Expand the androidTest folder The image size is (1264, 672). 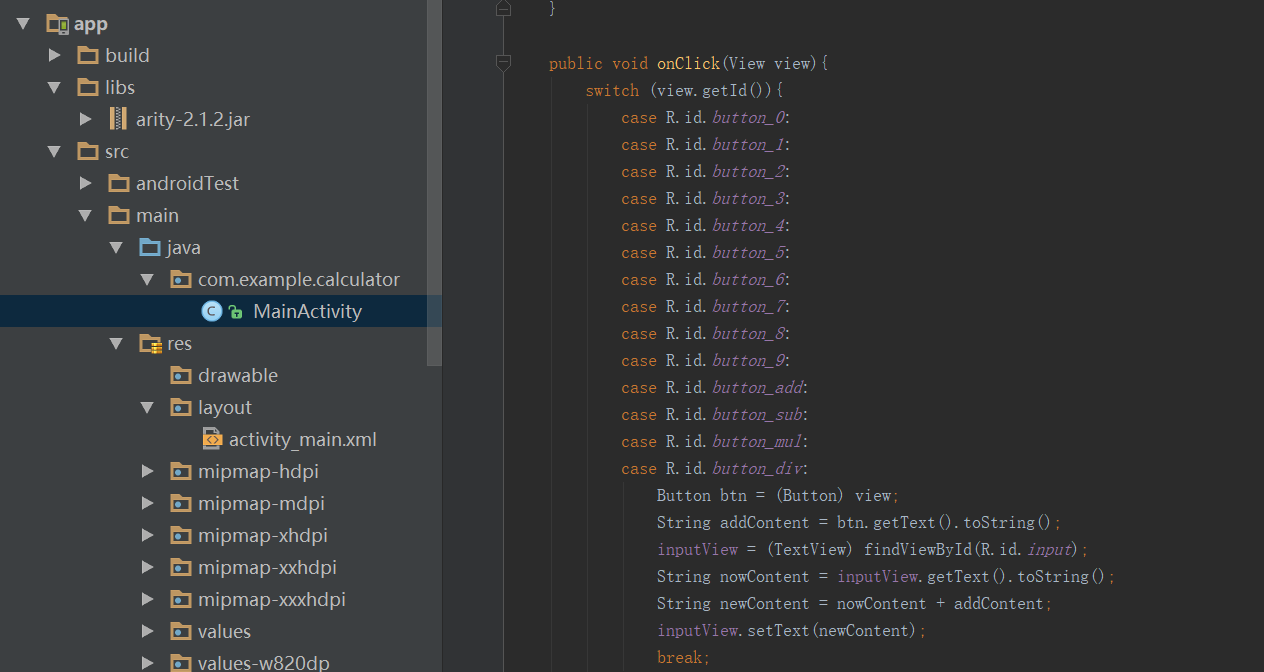click(86, 184)
